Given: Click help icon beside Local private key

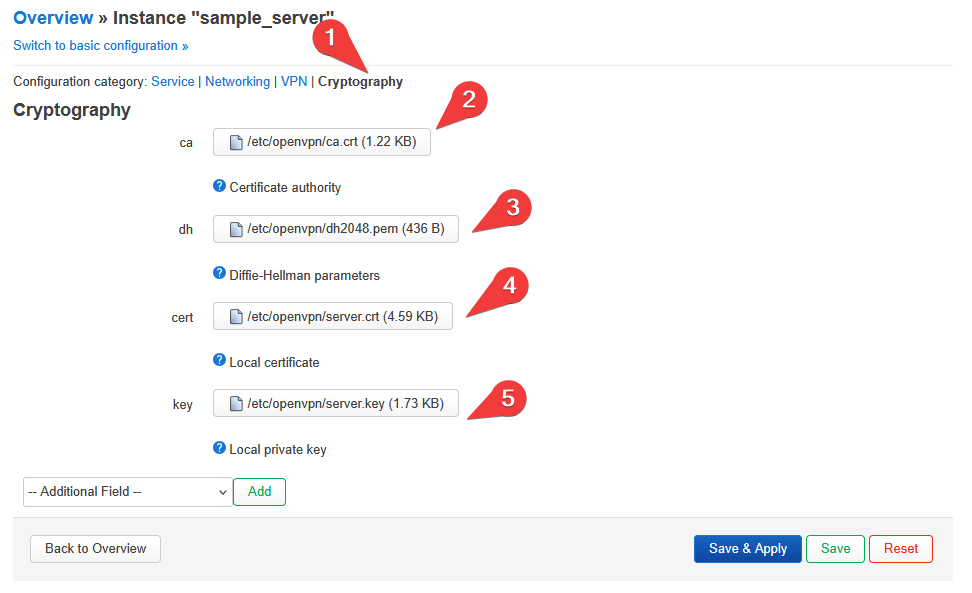Looking at the screenshot, I should click(x=219, y=447).
